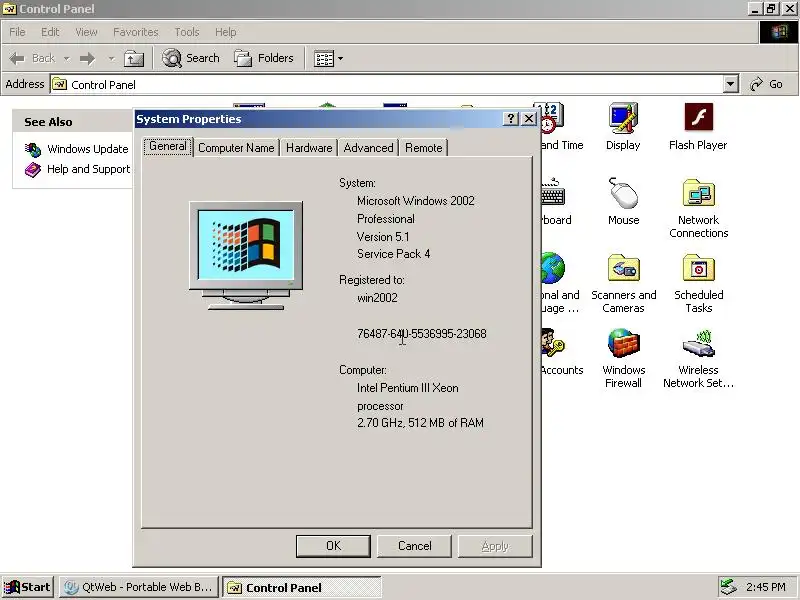Switch to the Remote tab

(x=423, y=148)
